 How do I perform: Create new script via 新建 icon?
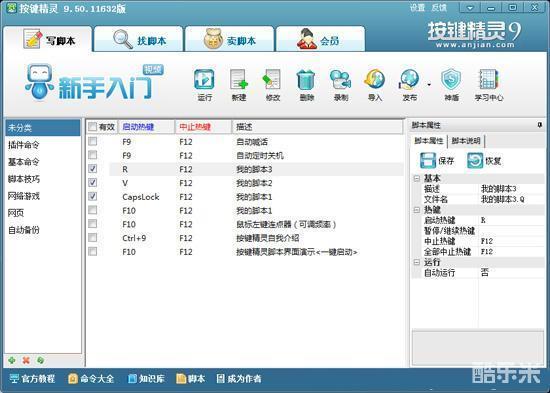239,85
